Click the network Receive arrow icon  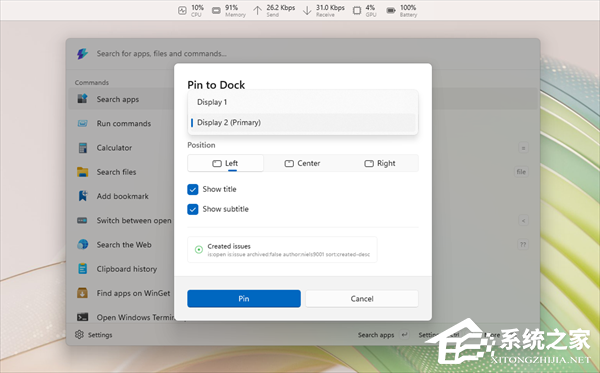coord(307,10)
